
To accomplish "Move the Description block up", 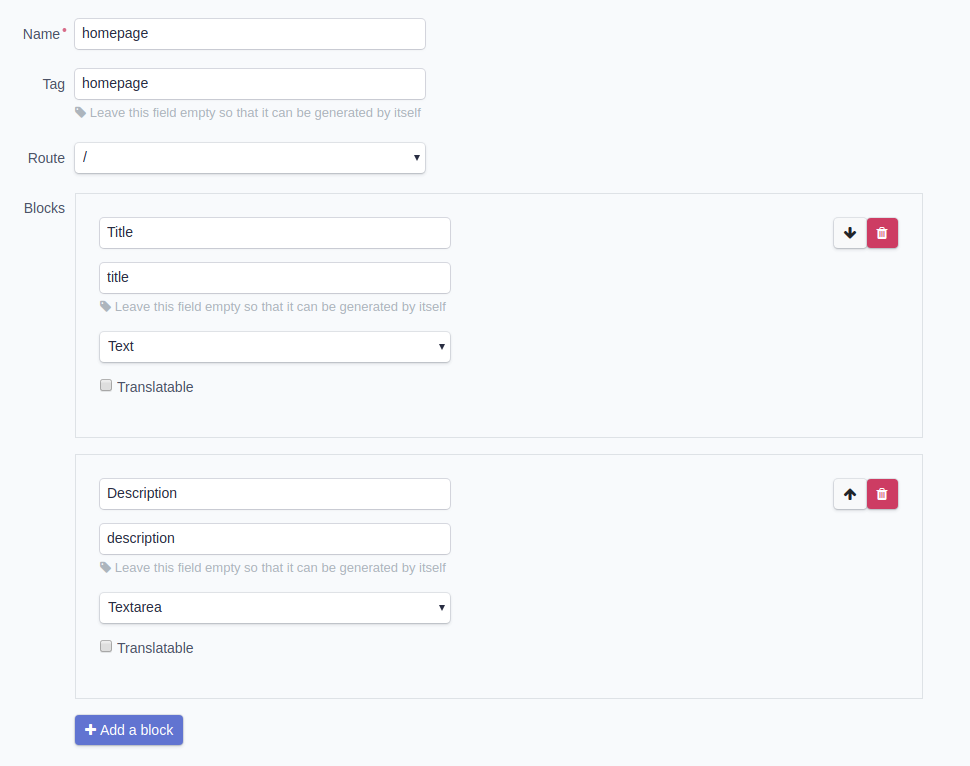I will 850,494.
